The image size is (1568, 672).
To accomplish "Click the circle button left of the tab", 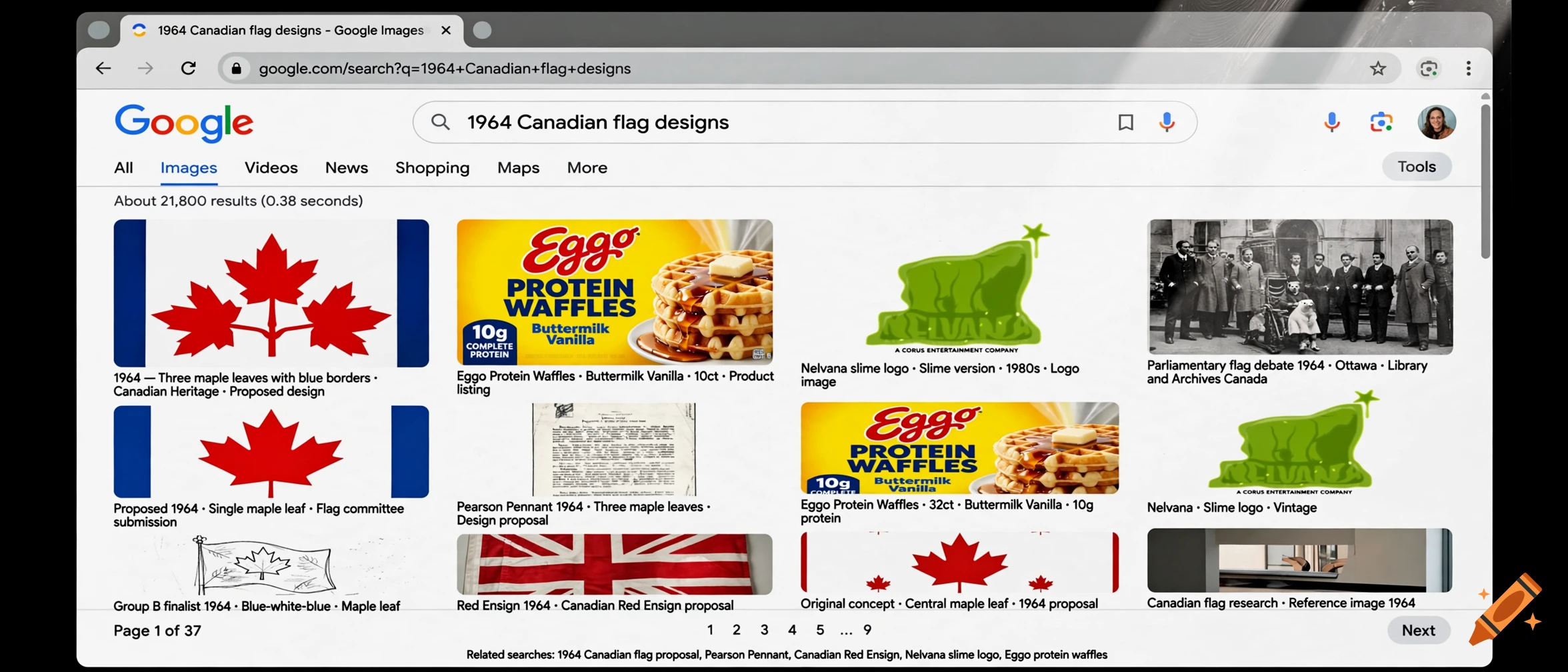I will [x=99, y=30].
